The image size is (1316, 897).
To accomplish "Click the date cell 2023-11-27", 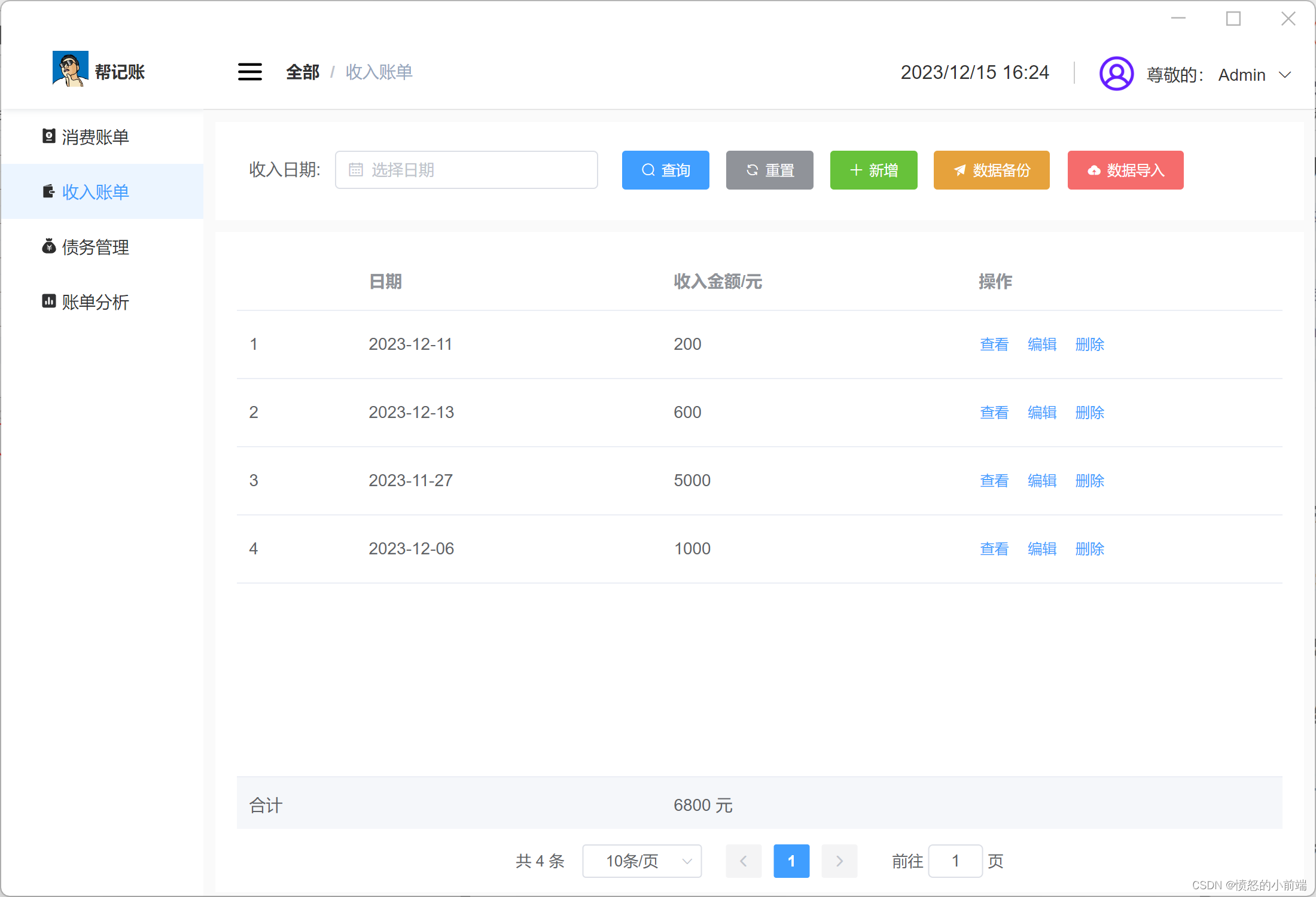I will (x=411, y=481).
